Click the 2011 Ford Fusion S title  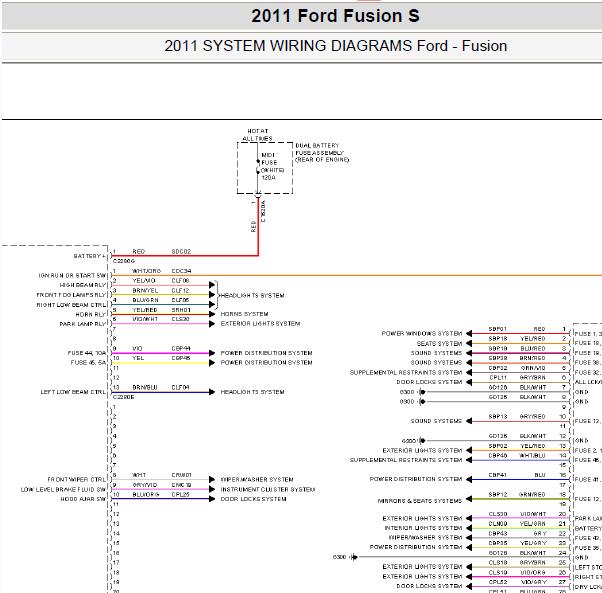(x=335, y=16)
